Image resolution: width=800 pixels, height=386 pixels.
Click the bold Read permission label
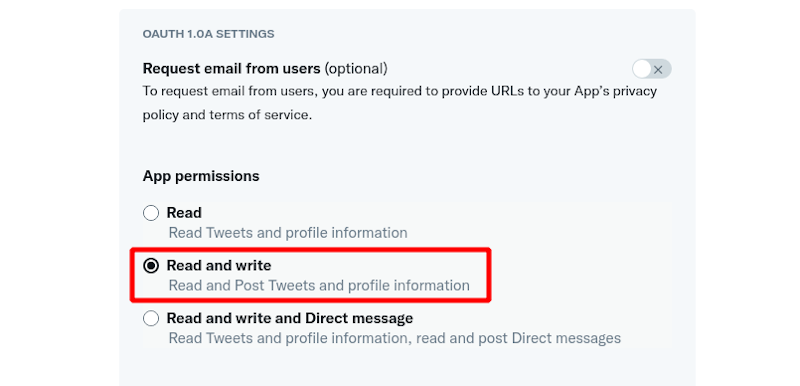coord(184,212)
